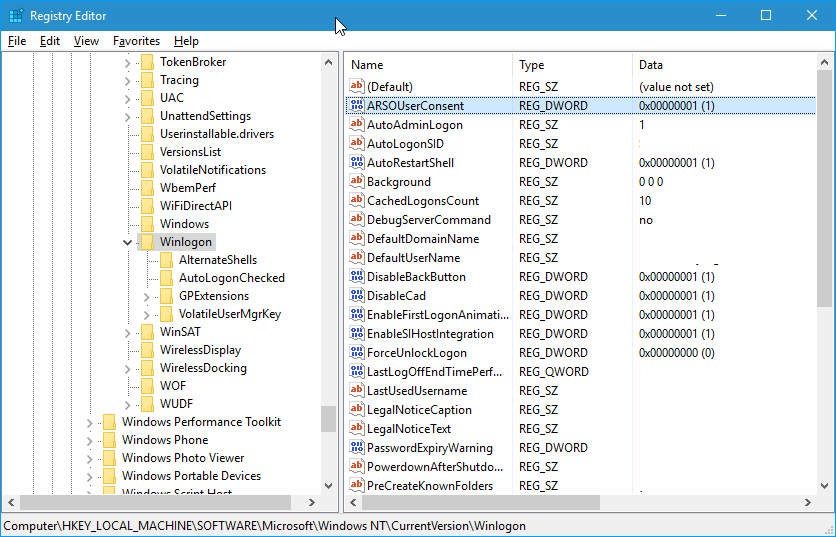Click the icon of EnableSIHostIntegration

pos(357,334)
